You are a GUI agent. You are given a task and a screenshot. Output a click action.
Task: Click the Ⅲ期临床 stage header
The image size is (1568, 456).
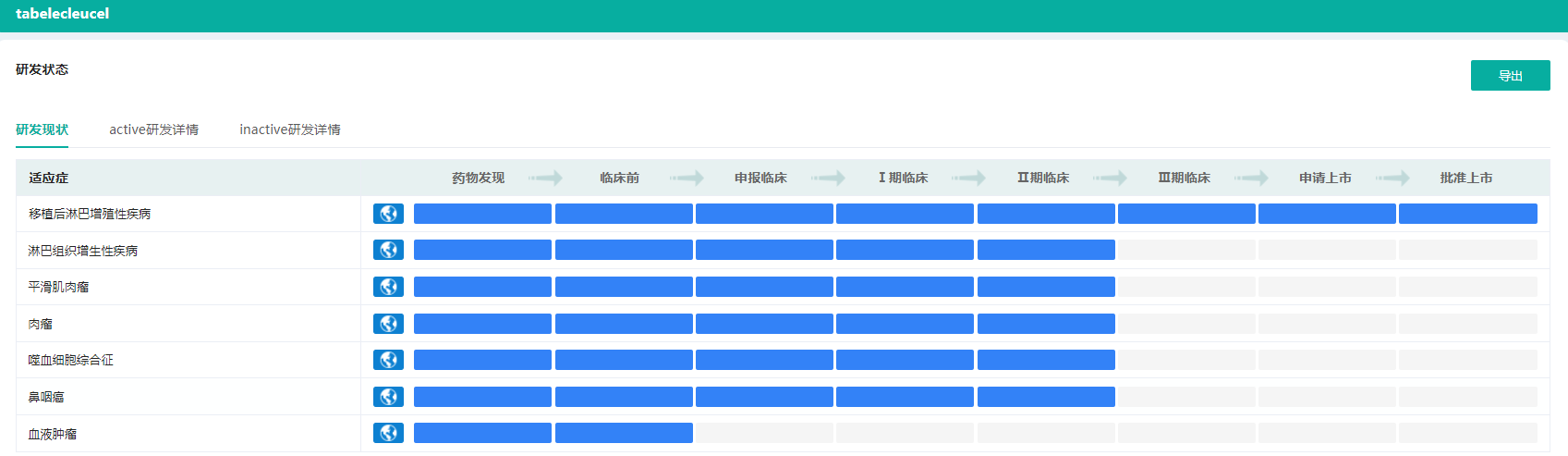[x=1184, y=178]
